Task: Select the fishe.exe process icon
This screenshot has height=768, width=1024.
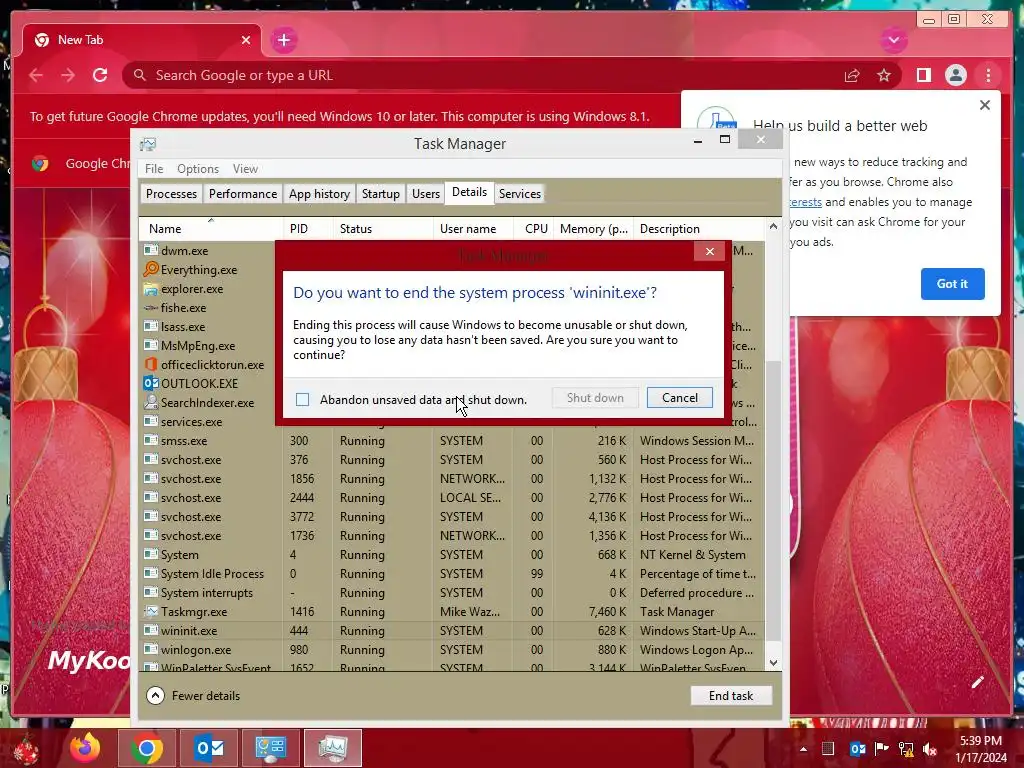Action: [151, 307]
